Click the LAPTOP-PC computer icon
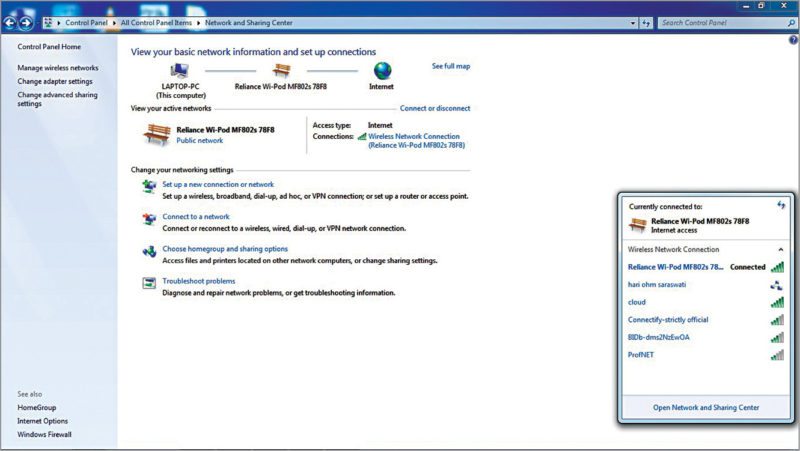The height and width of the screenshot is (451, 800). [181, 70]
